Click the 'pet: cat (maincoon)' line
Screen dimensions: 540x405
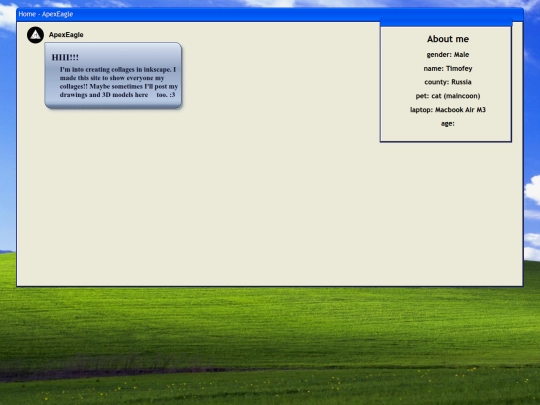point(448,96)
